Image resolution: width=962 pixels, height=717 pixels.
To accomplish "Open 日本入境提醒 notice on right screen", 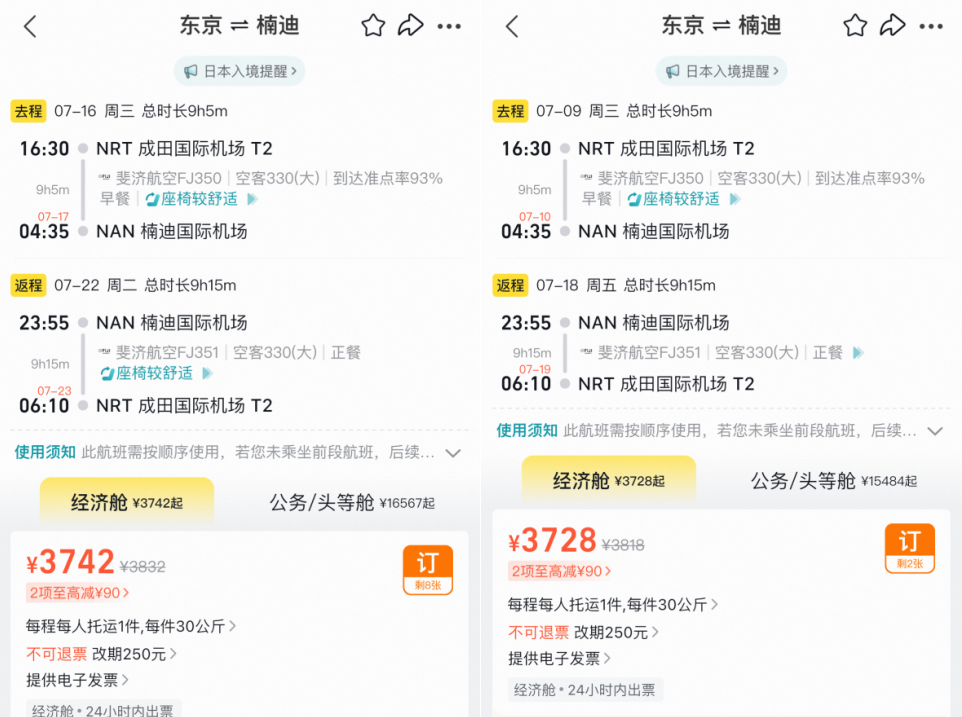I will point(722,71).
